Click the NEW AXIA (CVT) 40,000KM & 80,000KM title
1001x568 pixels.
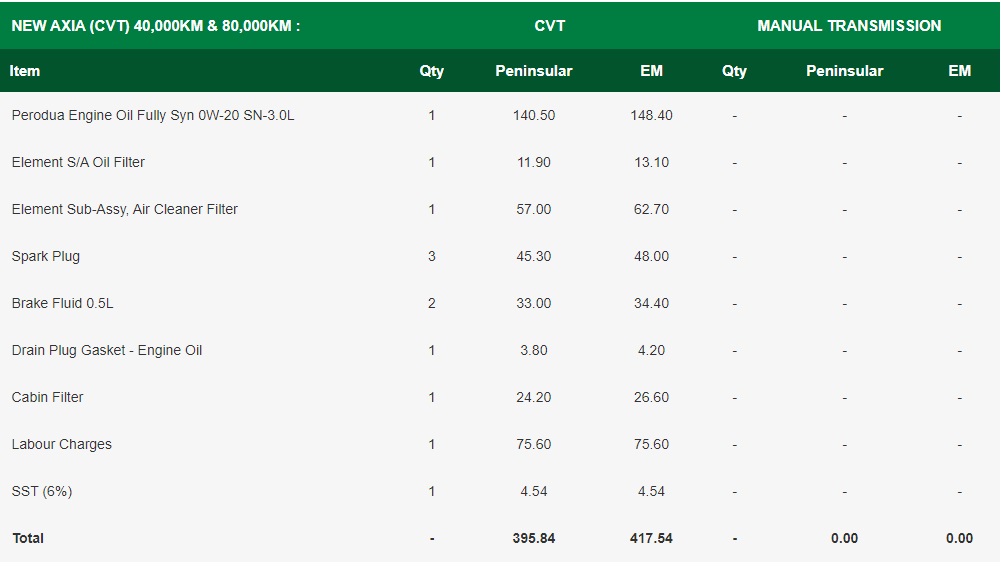click(x=155, y=26)
